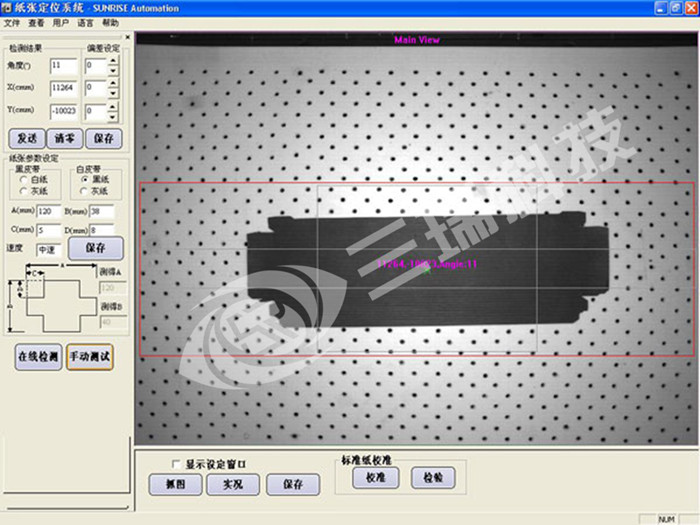700x525 pixels.
Task: Increase the X offset with up arrow
Action: (x=113, y=83)
